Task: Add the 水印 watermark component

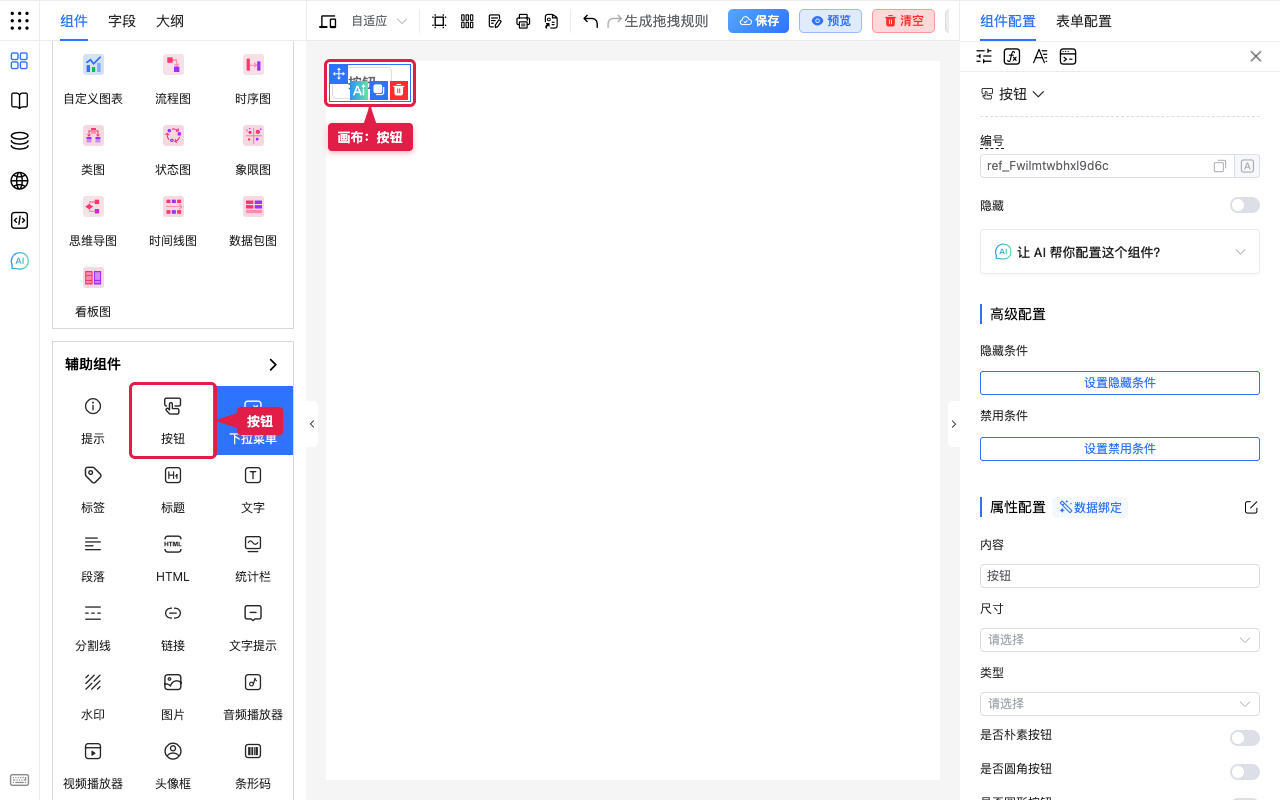Action: pyautogui.click(x=93, y=696)
